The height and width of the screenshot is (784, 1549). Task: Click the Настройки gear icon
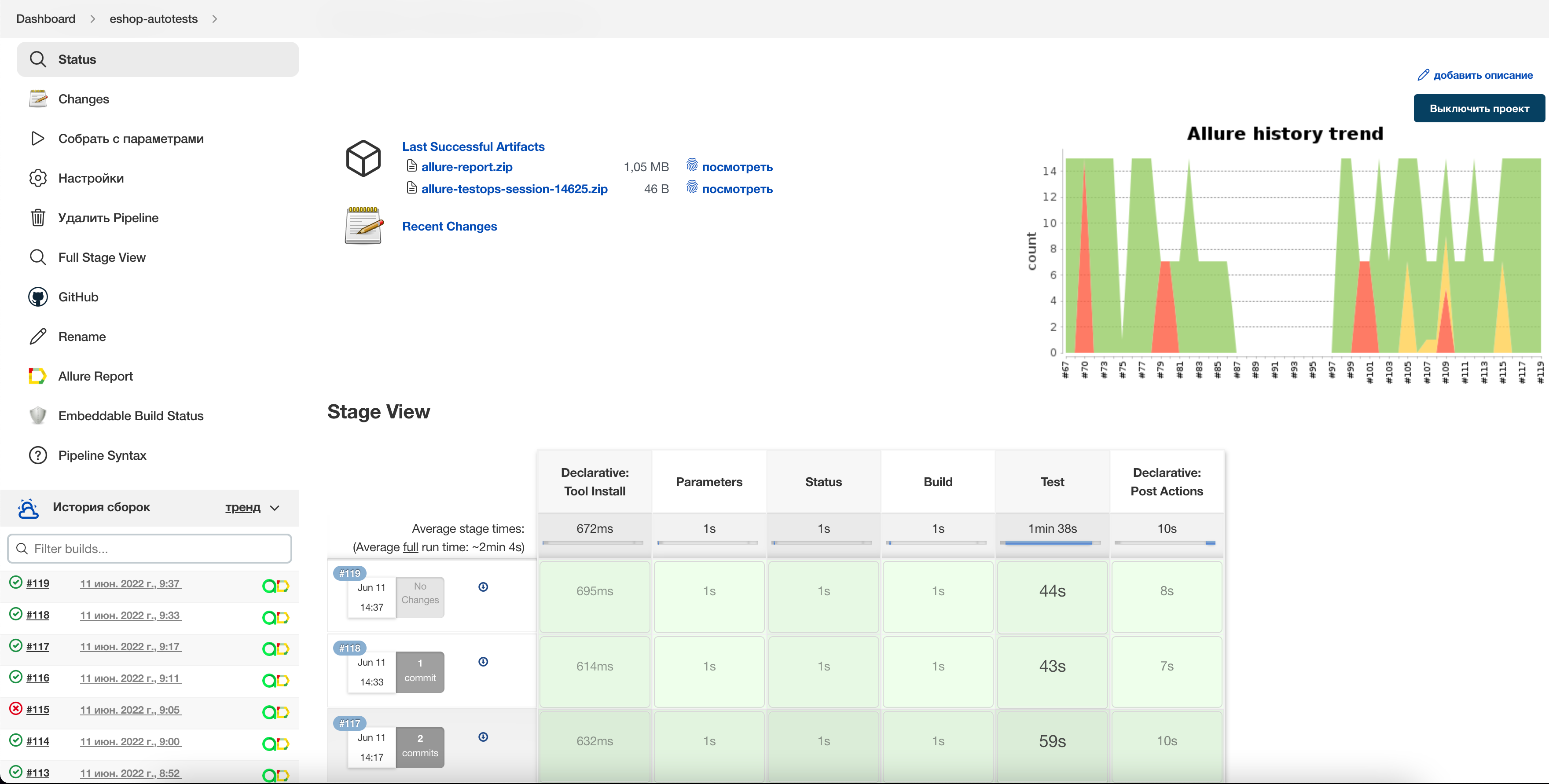pyautogui.click(x=38, y=178)
